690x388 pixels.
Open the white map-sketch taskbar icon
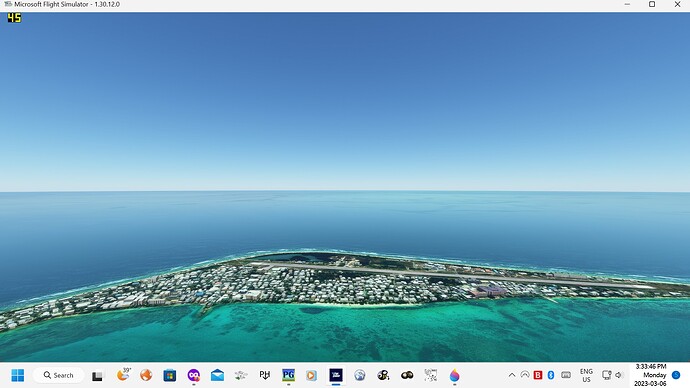pyautogui.click(x=431, y=375)
